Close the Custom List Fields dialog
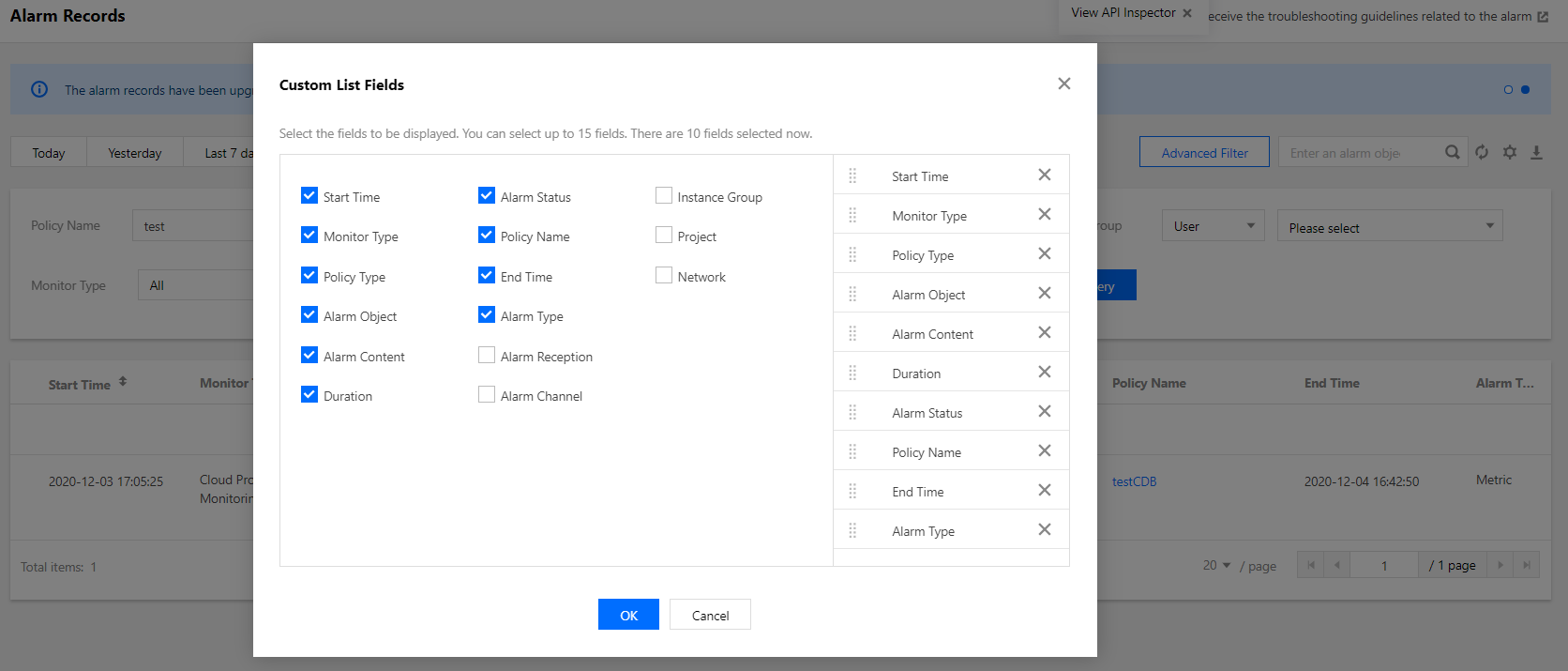This screenshot has width=1568, height=671. coord(1063,84)
